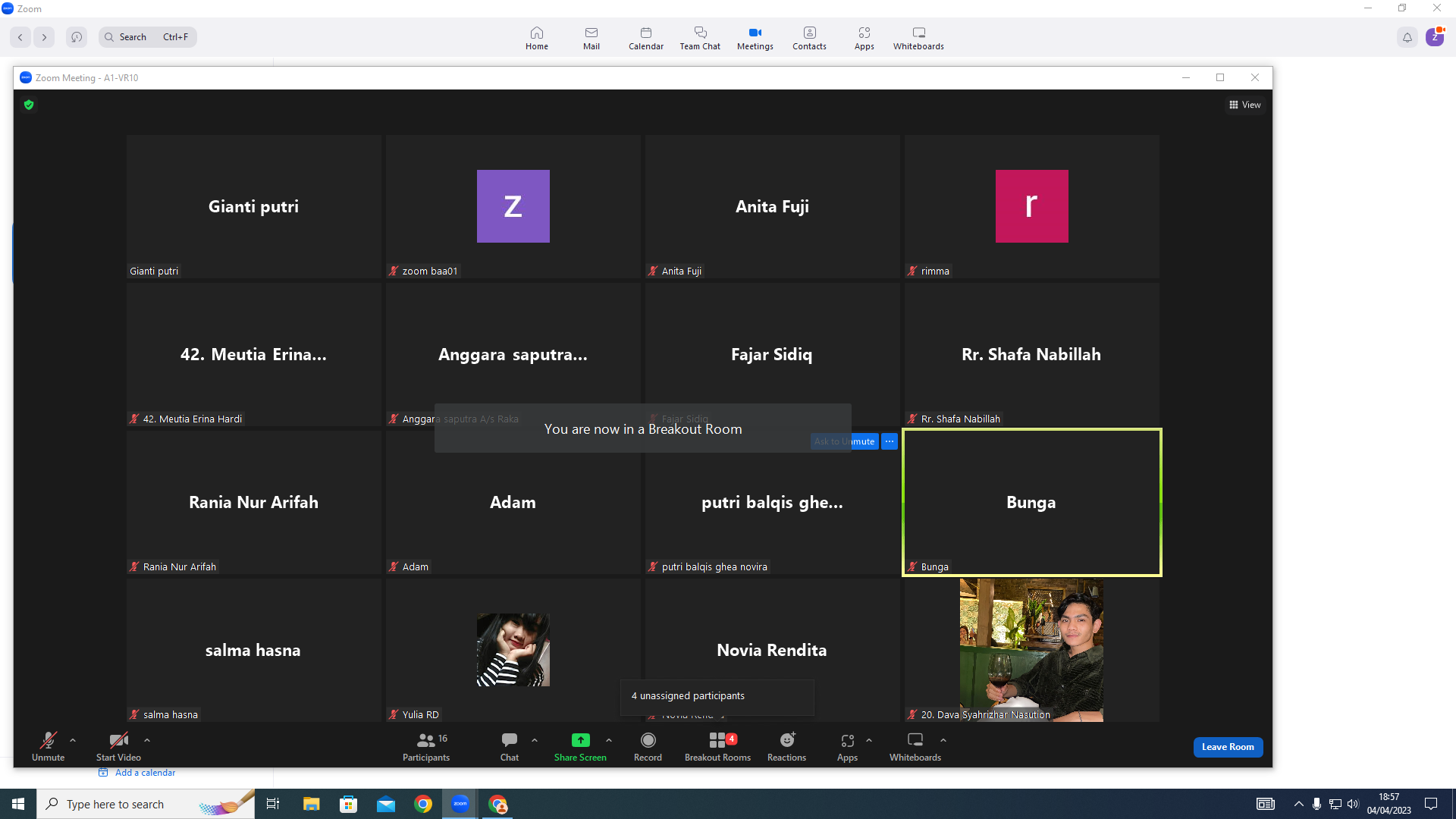Select Gianti putri's video tile
The width and height of the screenshot is (1456, 819).
[x=254, y=206]
